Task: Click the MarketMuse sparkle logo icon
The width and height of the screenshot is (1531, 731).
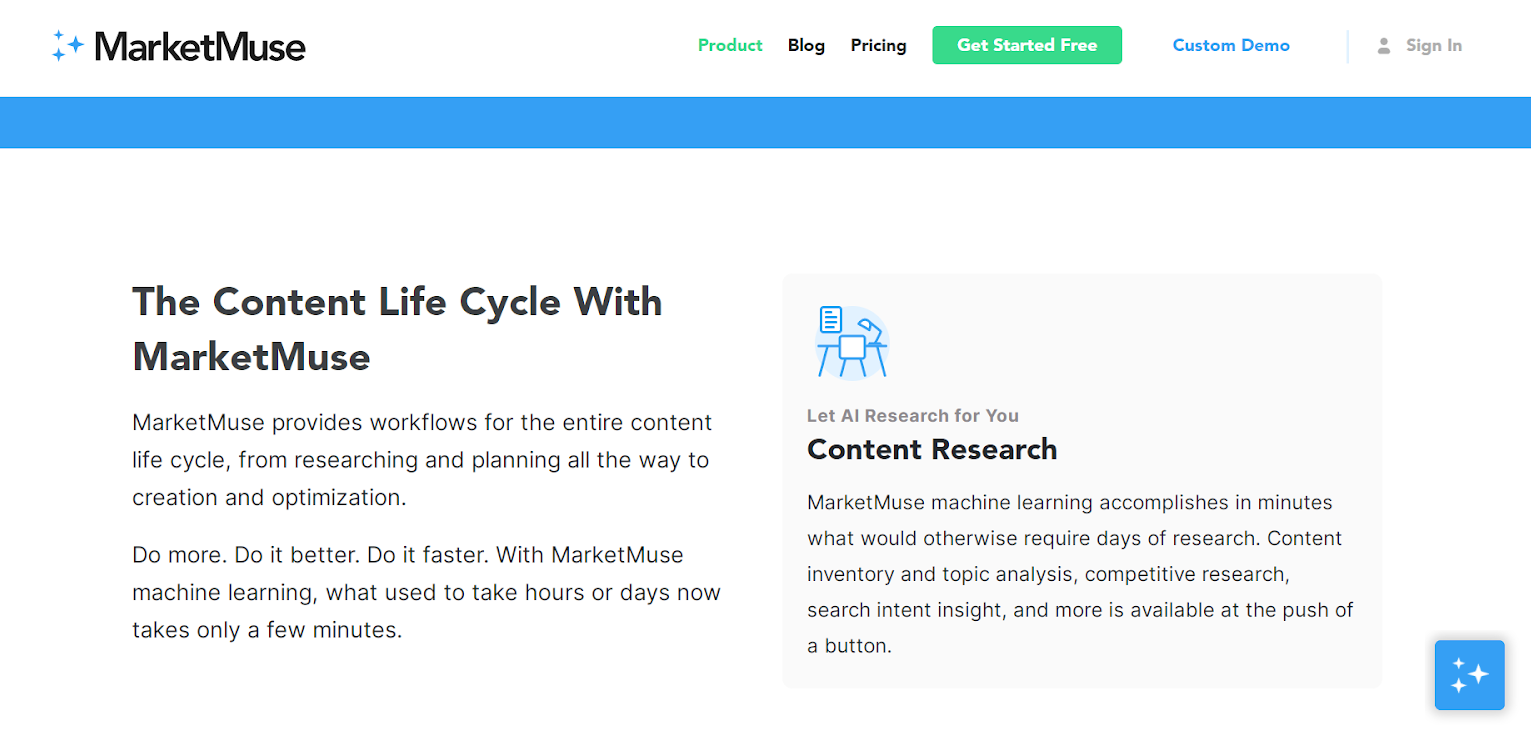Action: [67, 46]
